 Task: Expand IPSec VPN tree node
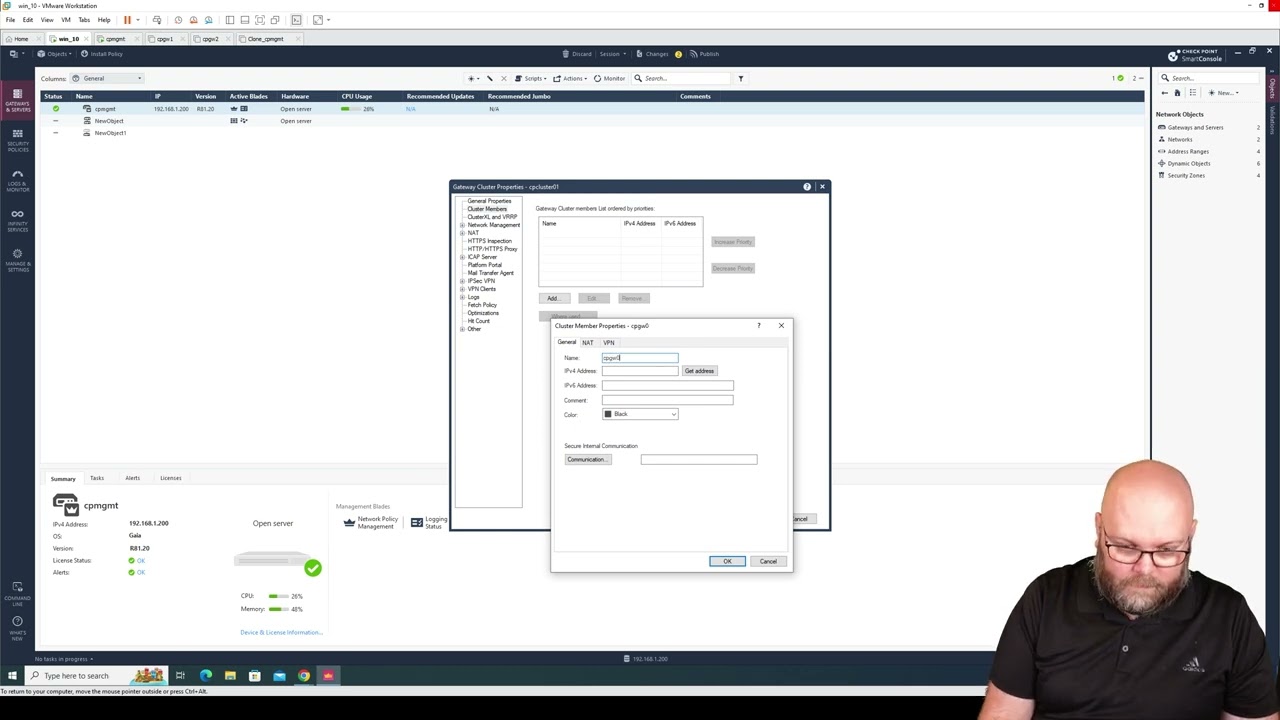[x=462, y=281]
